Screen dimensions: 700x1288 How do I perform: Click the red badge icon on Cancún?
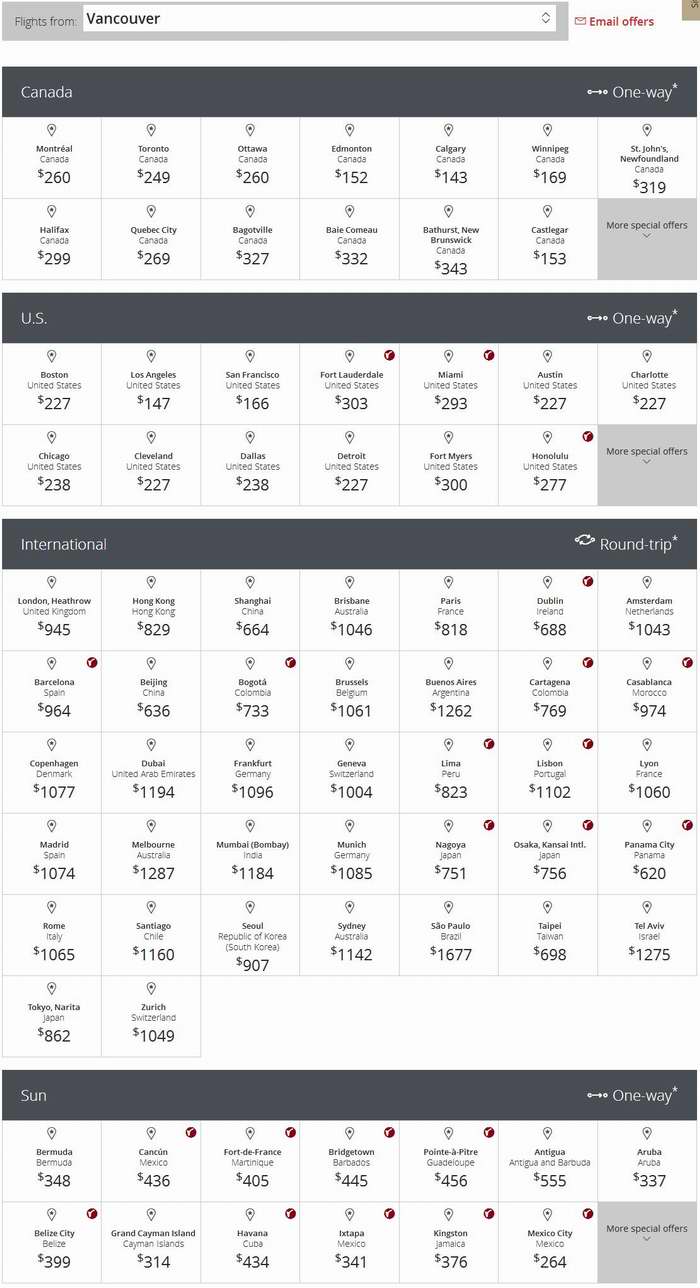click(191, 1132)
